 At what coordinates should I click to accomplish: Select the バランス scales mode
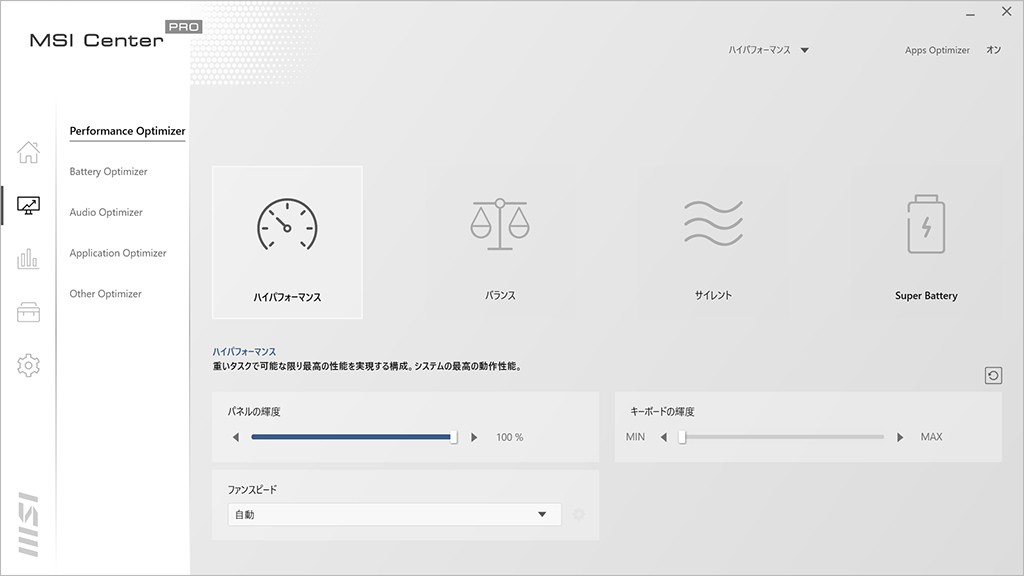[x=500, y=242]
